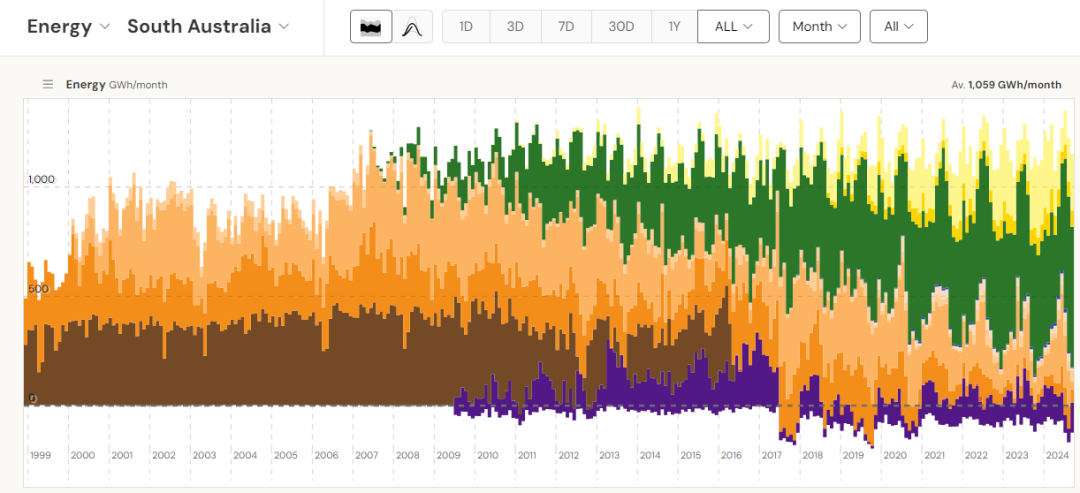
Task: Open the Energy view dropdown
Action: point(68,27)
